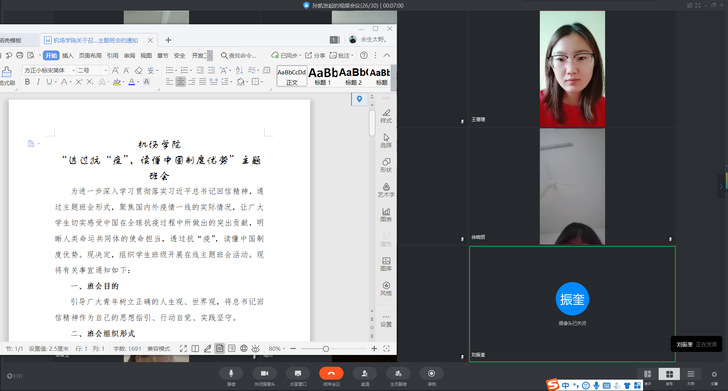
Task: Open 形状 shapes in right sidebar
Action: (x=386, y=165)
